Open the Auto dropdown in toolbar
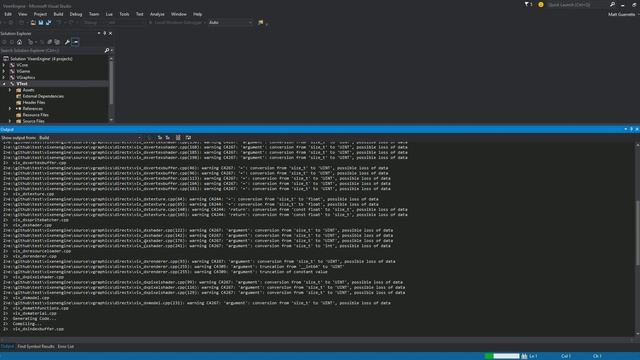Screen dimensions: 640x360 pyautogui.click(x=231, y=23)
